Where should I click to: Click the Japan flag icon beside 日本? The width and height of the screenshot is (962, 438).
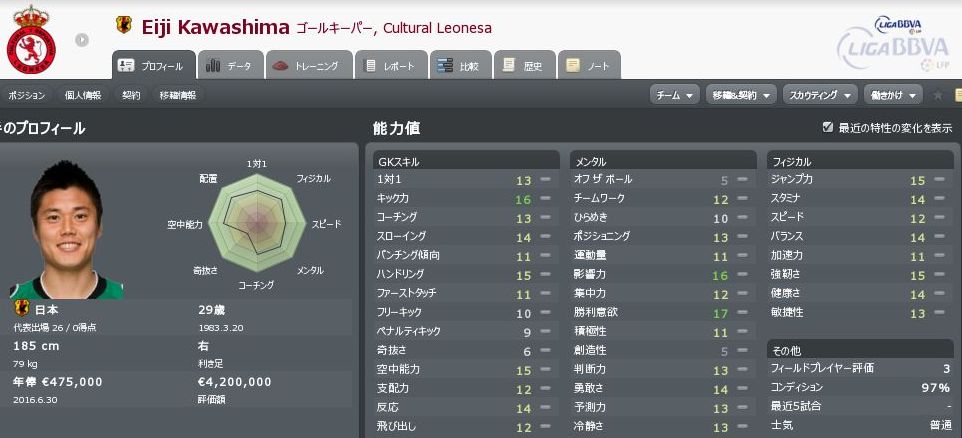coord(21,309)
